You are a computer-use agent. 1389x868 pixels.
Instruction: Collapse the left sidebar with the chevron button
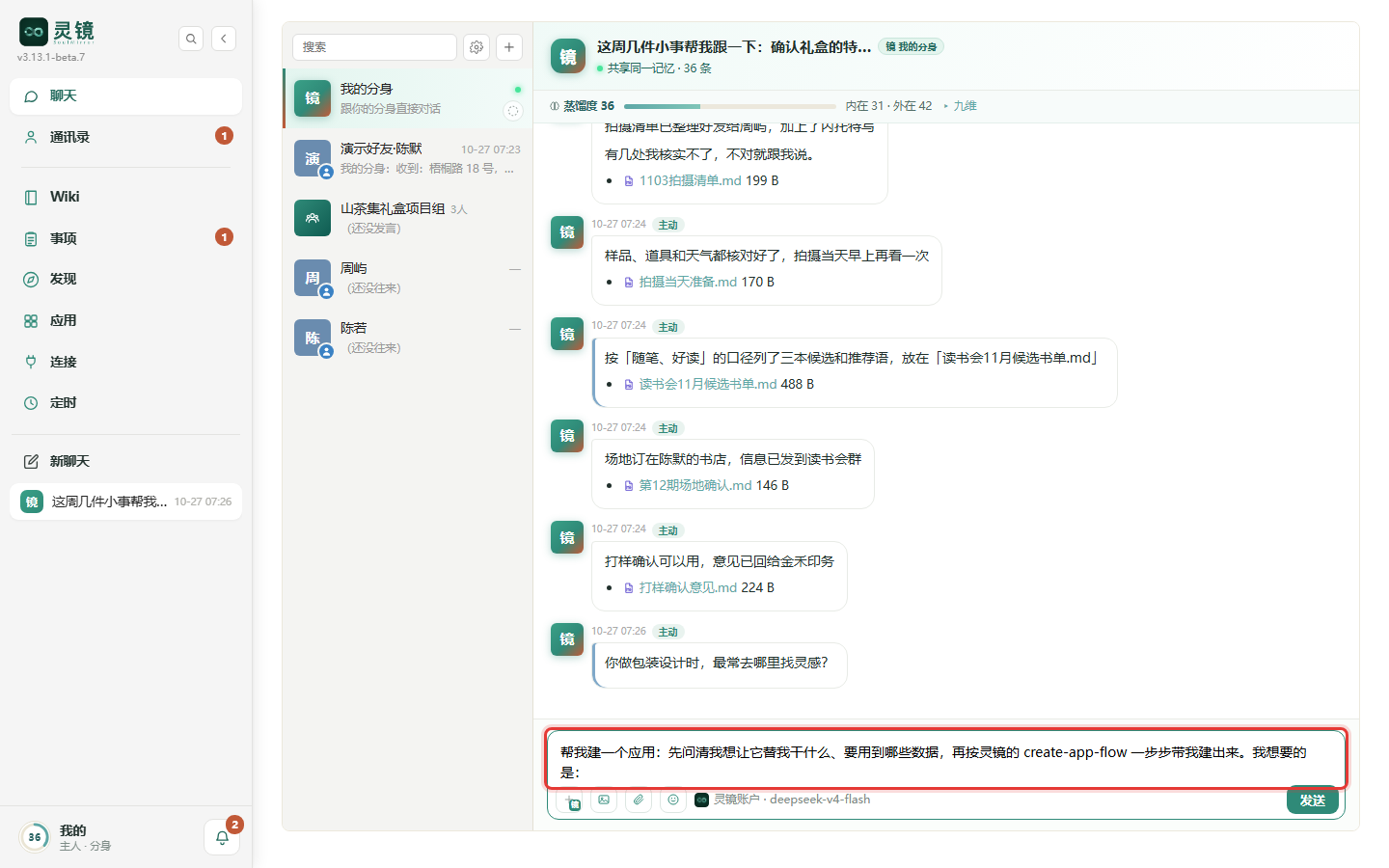pyautogui.click(x=224, y=39)
